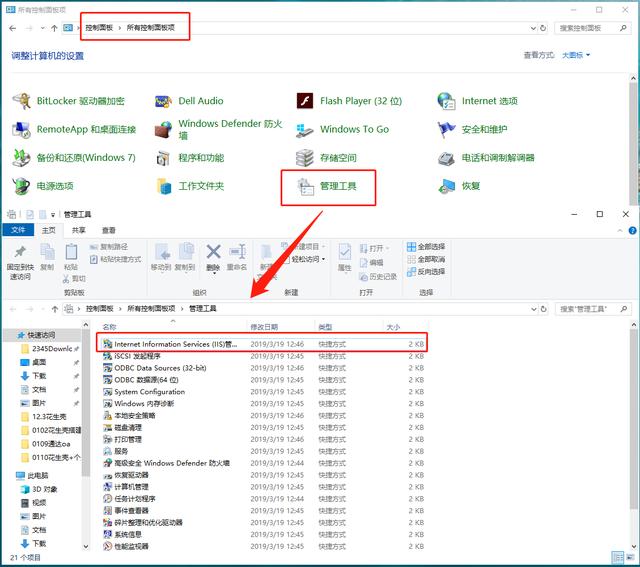Viewport: 640px width, 567px height.
Task: Refresh the Control Panel window
Action: (543, 28)
